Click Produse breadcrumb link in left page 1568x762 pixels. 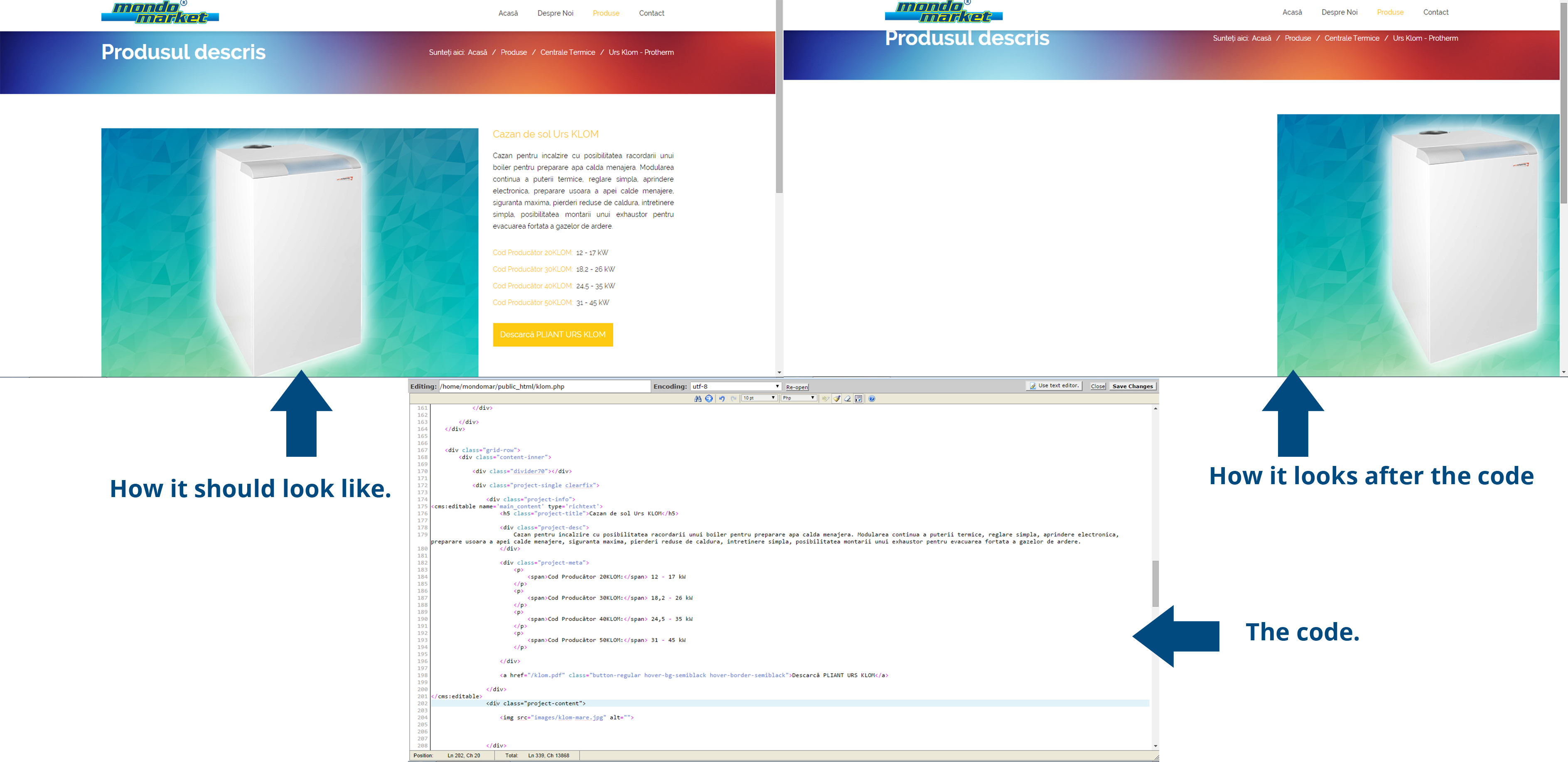[x=514, y=52]
